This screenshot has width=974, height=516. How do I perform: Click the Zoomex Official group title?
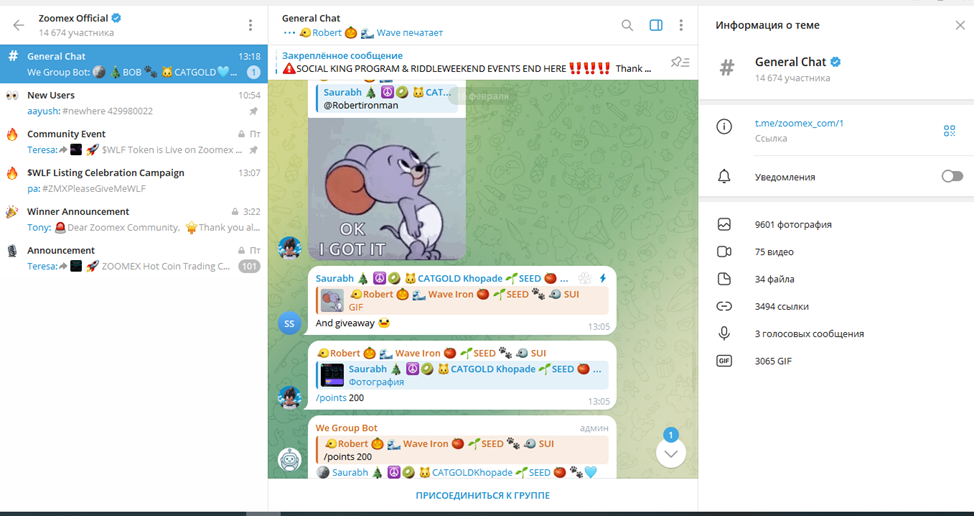point(73,19)
